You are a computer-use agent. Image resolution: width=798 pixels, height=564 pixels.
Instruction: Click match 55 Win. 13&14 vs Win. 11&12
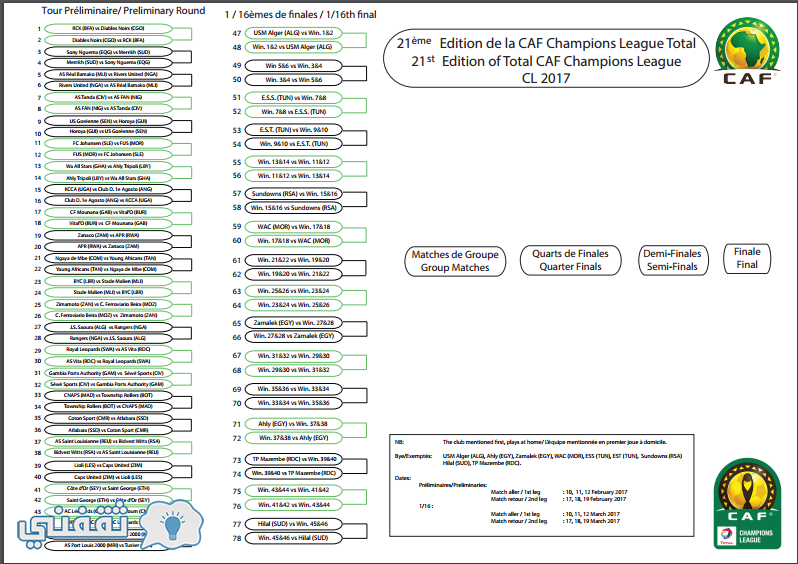(x=293, y=162)
